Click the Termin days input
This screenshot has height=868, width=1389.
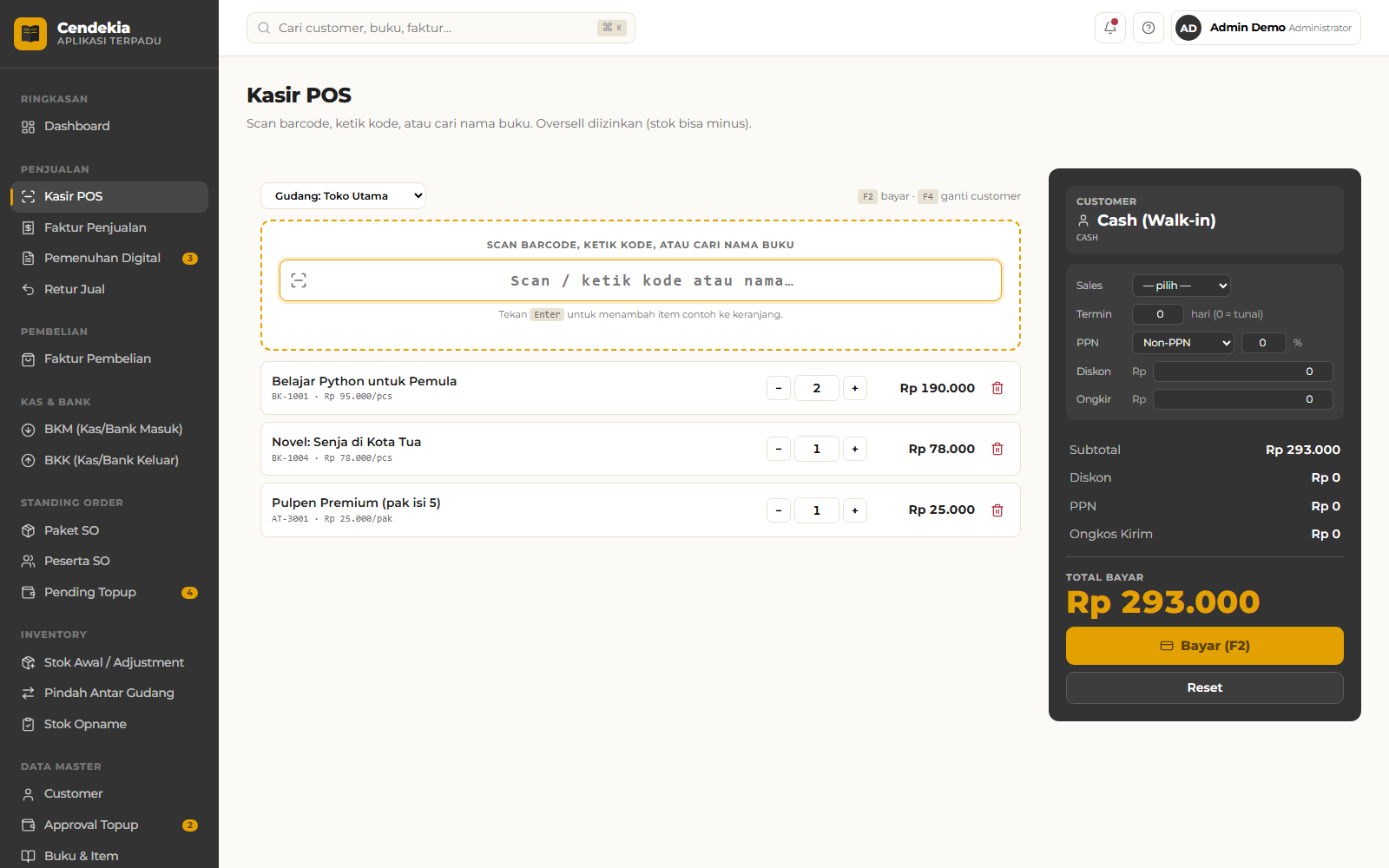click(1160, 314)
